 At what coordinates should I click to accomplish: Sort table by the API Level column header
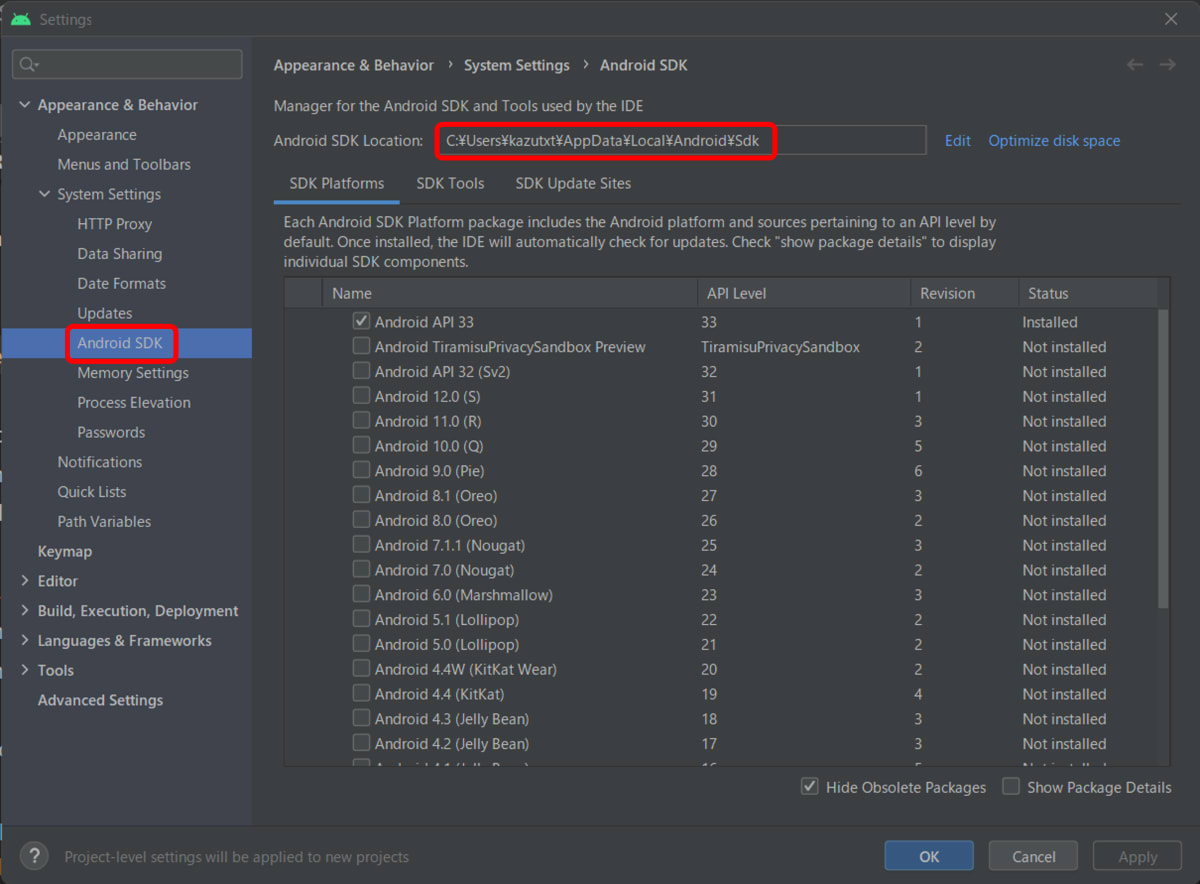coord(803,293)
